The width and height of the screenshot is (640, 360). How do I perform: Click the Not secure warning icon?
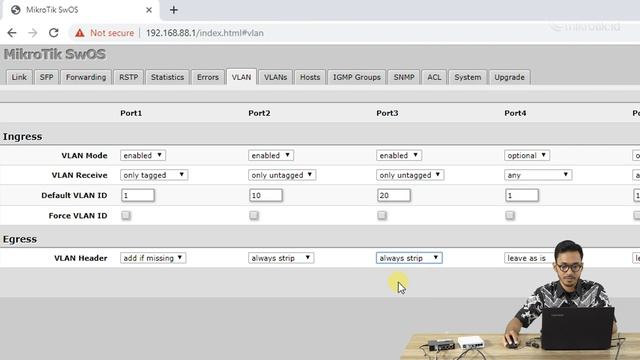(80, 33)
